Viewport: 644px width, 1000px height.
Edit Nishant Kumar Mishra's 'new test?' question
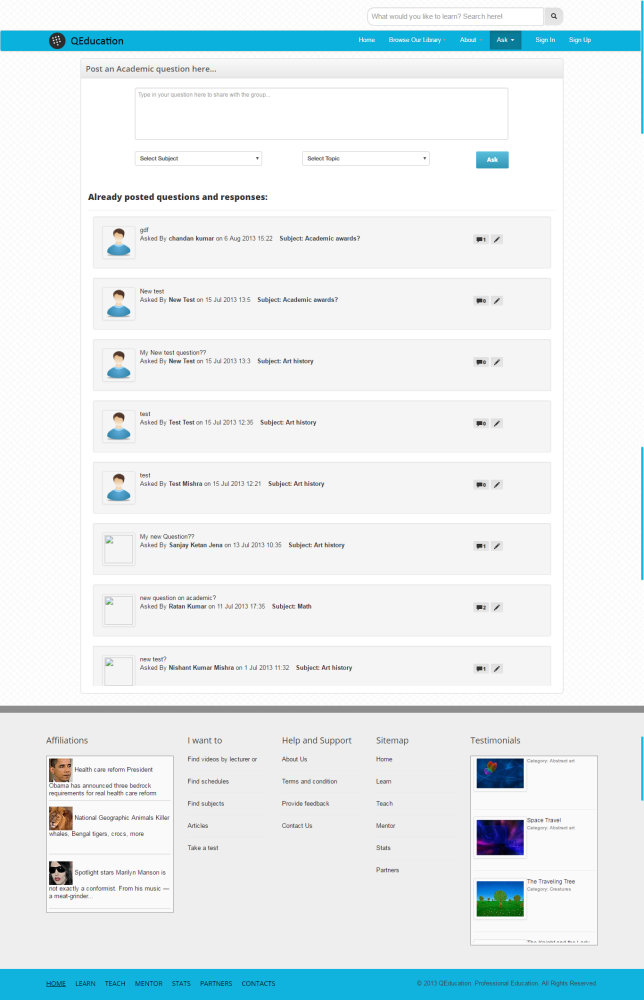497,668
